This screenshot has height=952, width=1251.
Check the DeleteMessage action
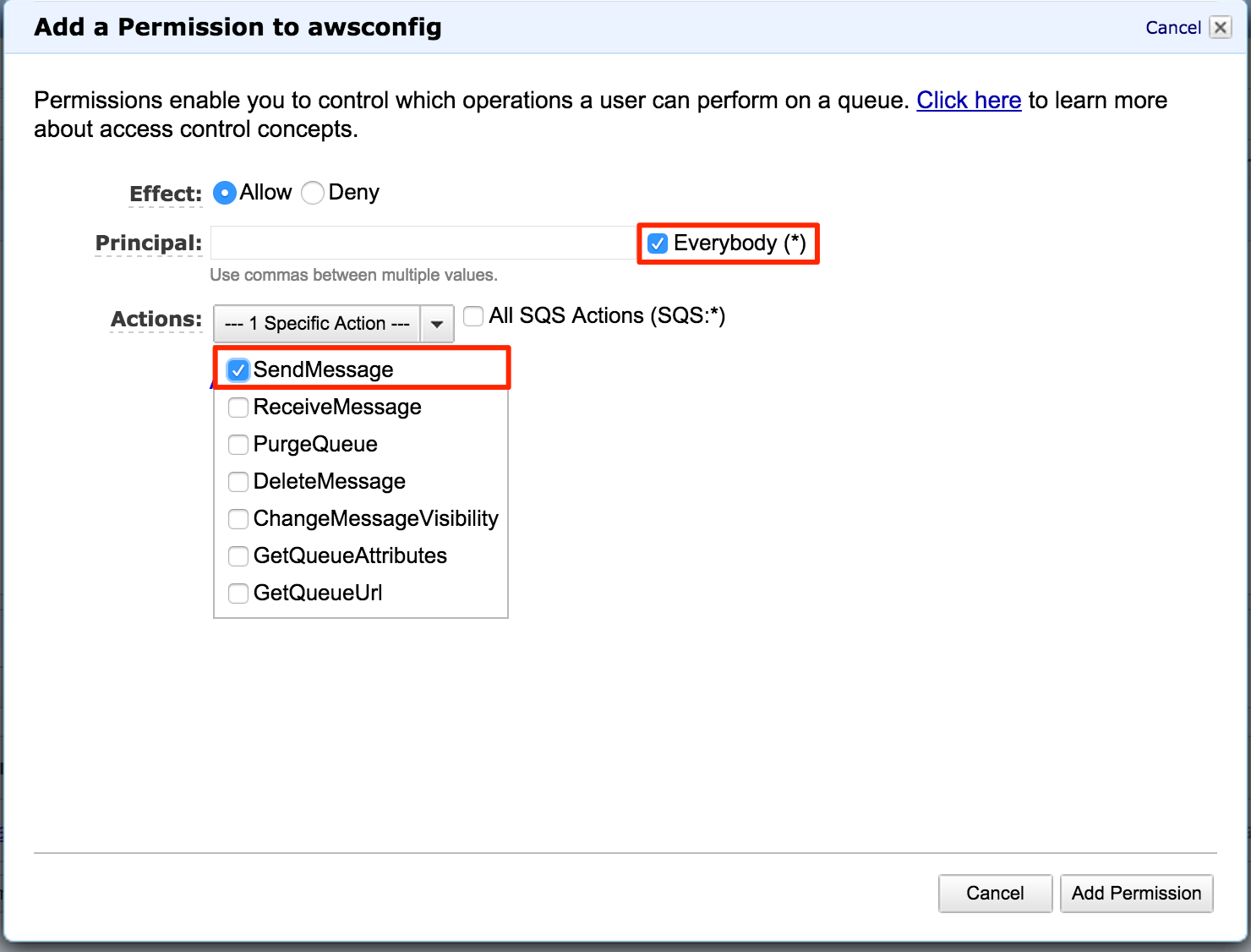[x=238, y=482]
